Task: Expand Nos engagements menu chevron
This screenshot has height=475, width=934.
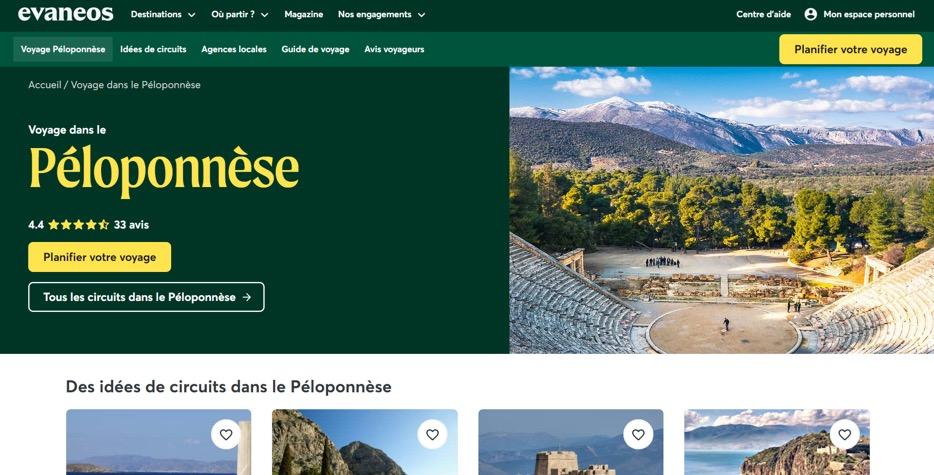Action: [422, 15]
